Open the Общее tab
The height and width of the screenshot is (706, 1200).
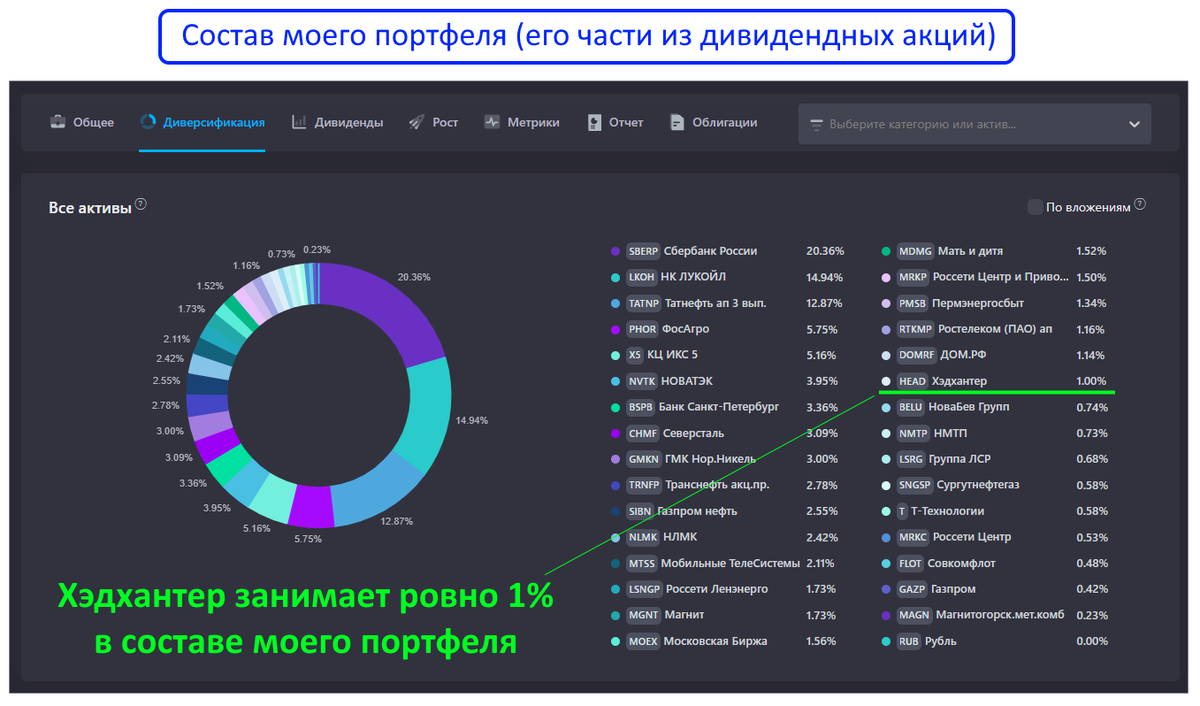82,123
